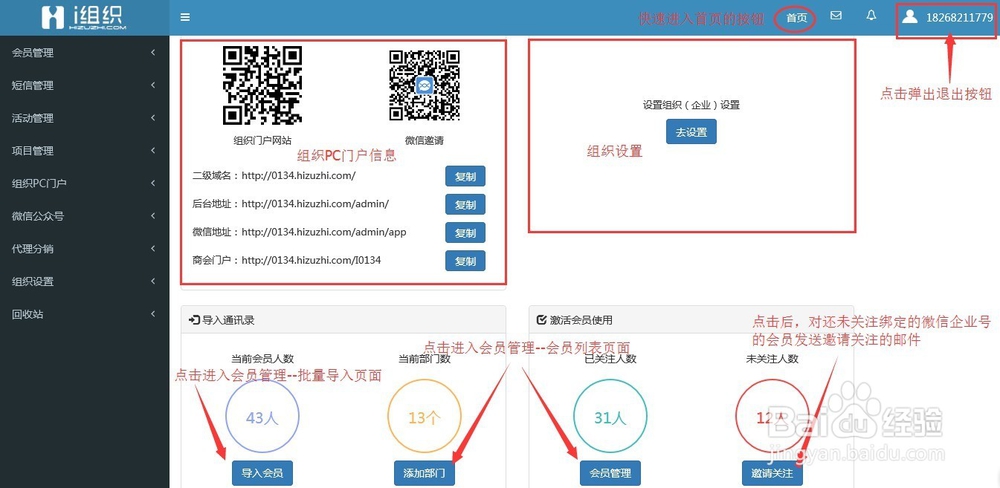Image resolution: width=1000 pixels, height=488 pixels.
Task: Open the notifications bell icon
Action: tap(871, 15)
